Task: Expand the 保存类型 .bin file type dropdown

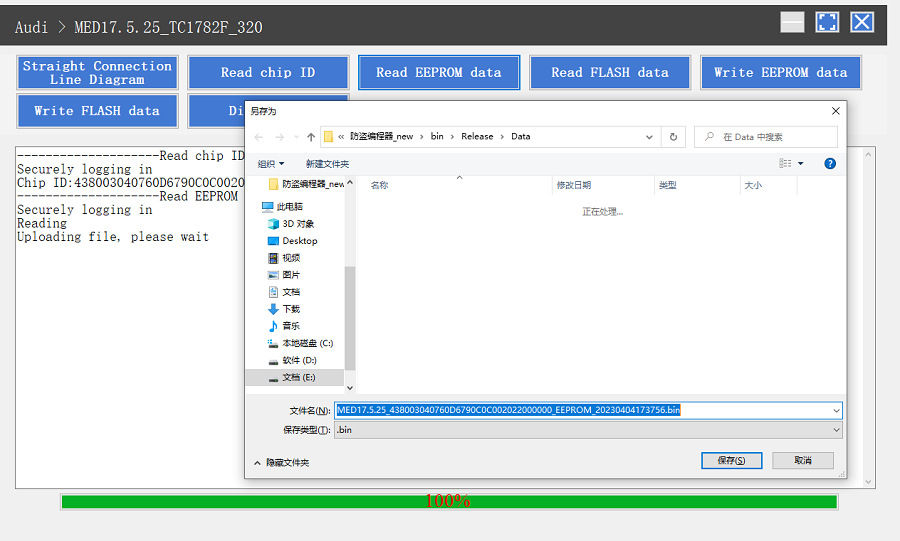Action: 588,430
